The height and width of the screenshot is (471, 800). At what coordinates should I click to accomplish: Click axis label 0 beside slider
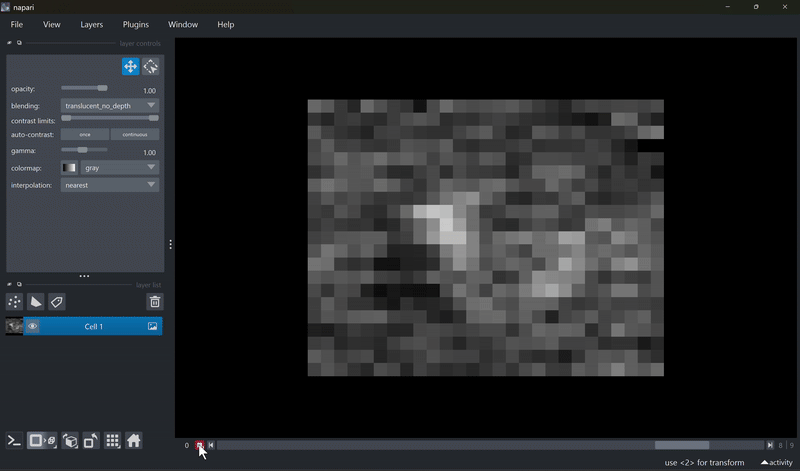(x=187, y=445)
